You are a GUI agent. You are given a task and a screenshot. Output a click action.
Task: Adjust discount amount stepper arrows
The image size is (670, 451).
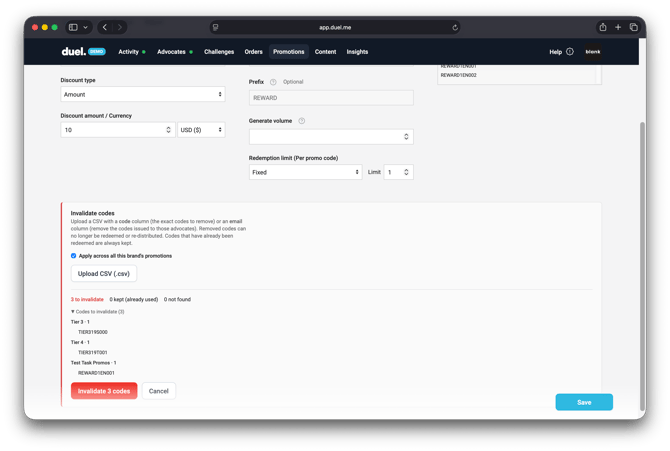(x=168, y=130)
